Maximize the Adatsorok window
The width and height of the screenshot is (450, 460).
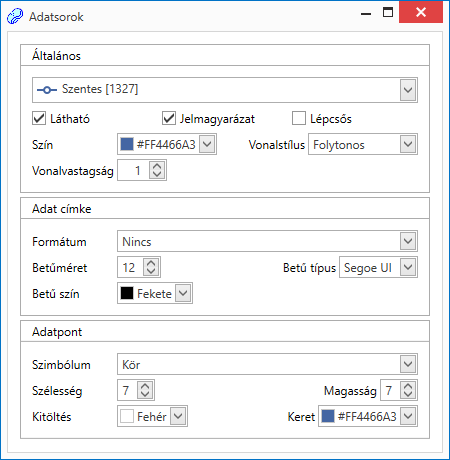(x=388, y=13)
